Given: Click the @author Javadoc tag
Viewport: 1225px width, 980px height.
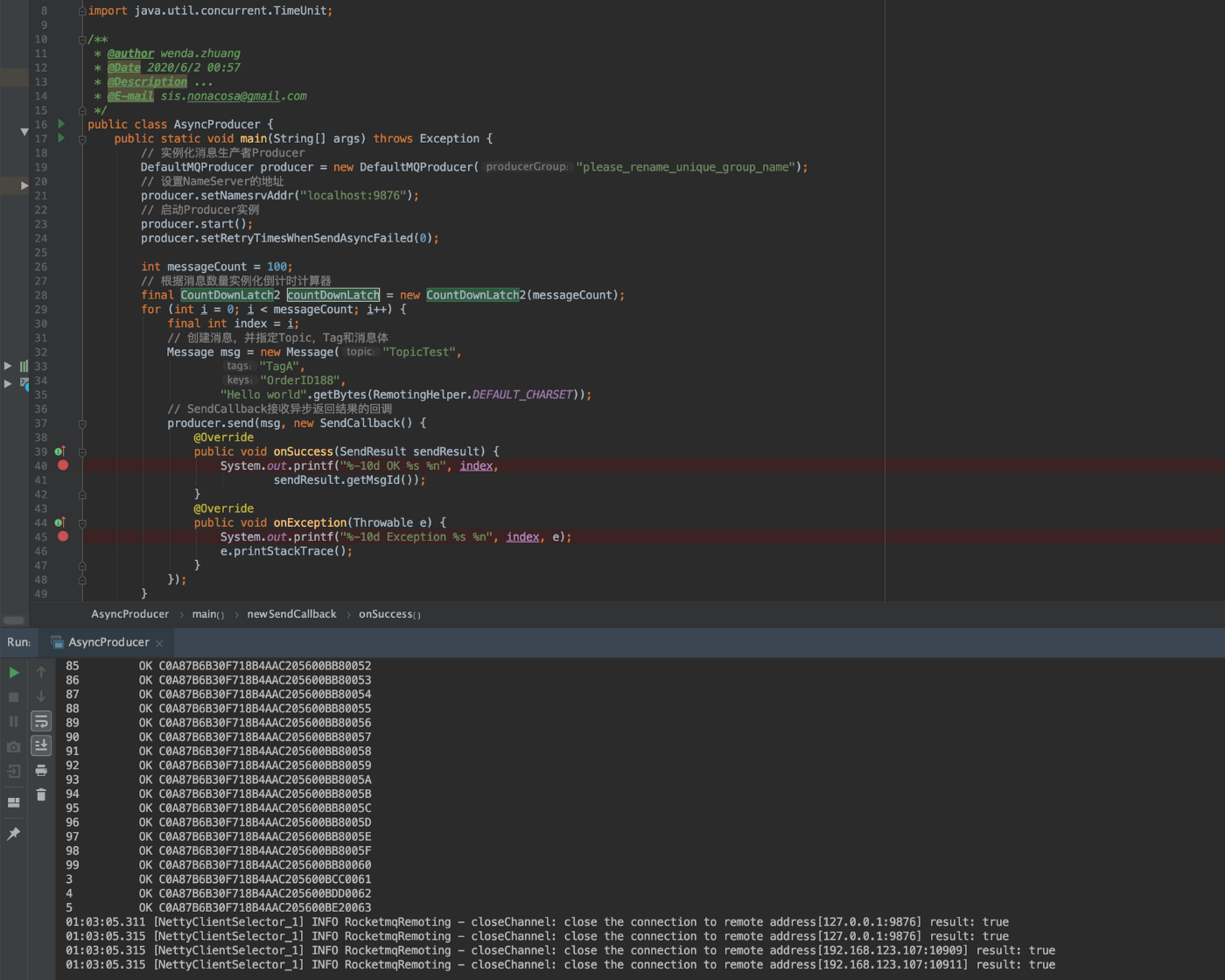Looking at the screenshot, I should click(x=130, y=53).
